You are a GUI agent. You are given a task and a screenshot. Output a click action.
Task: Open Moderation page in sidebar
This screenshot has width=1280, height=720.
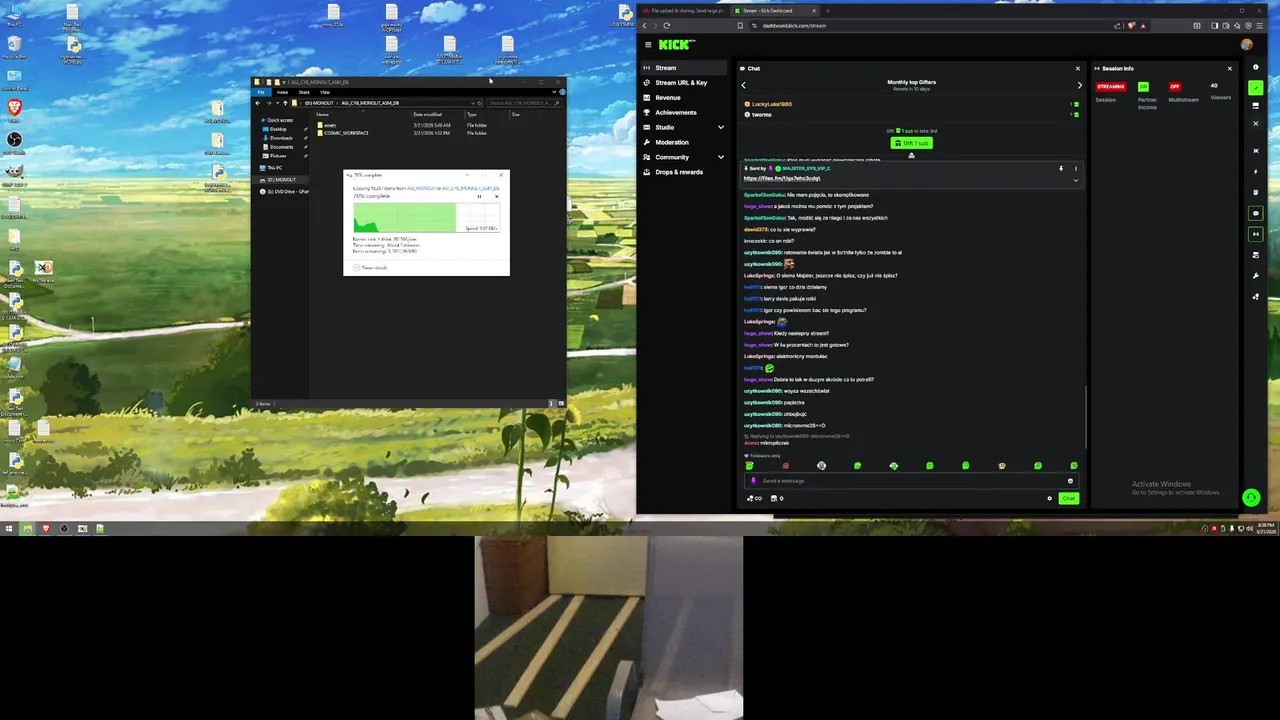pos(685,142)
